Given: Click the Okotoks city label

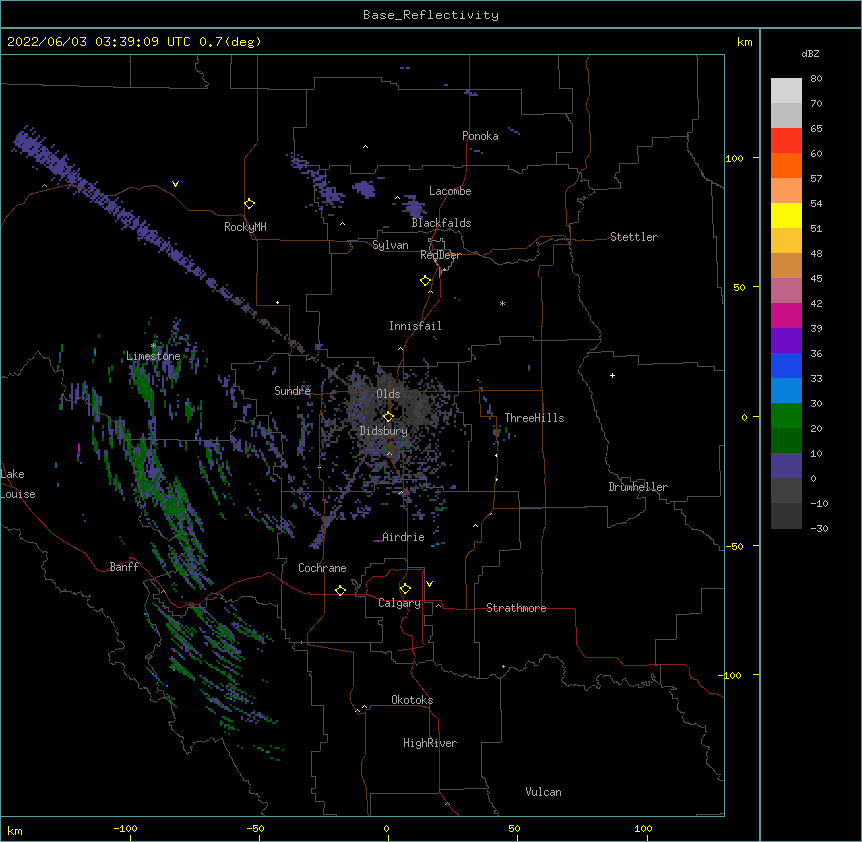Looking at the screenshot, I should (x=412, y=700).
